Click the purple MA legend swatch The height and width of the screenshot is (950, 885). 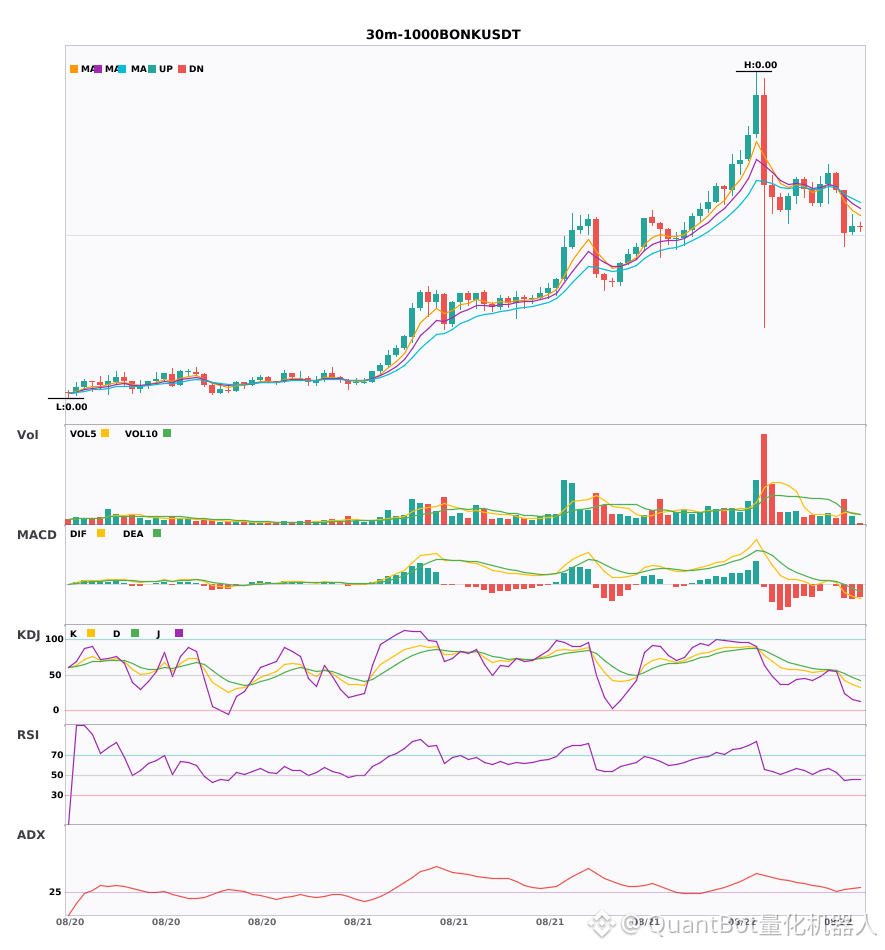click(x=98, y=69)
